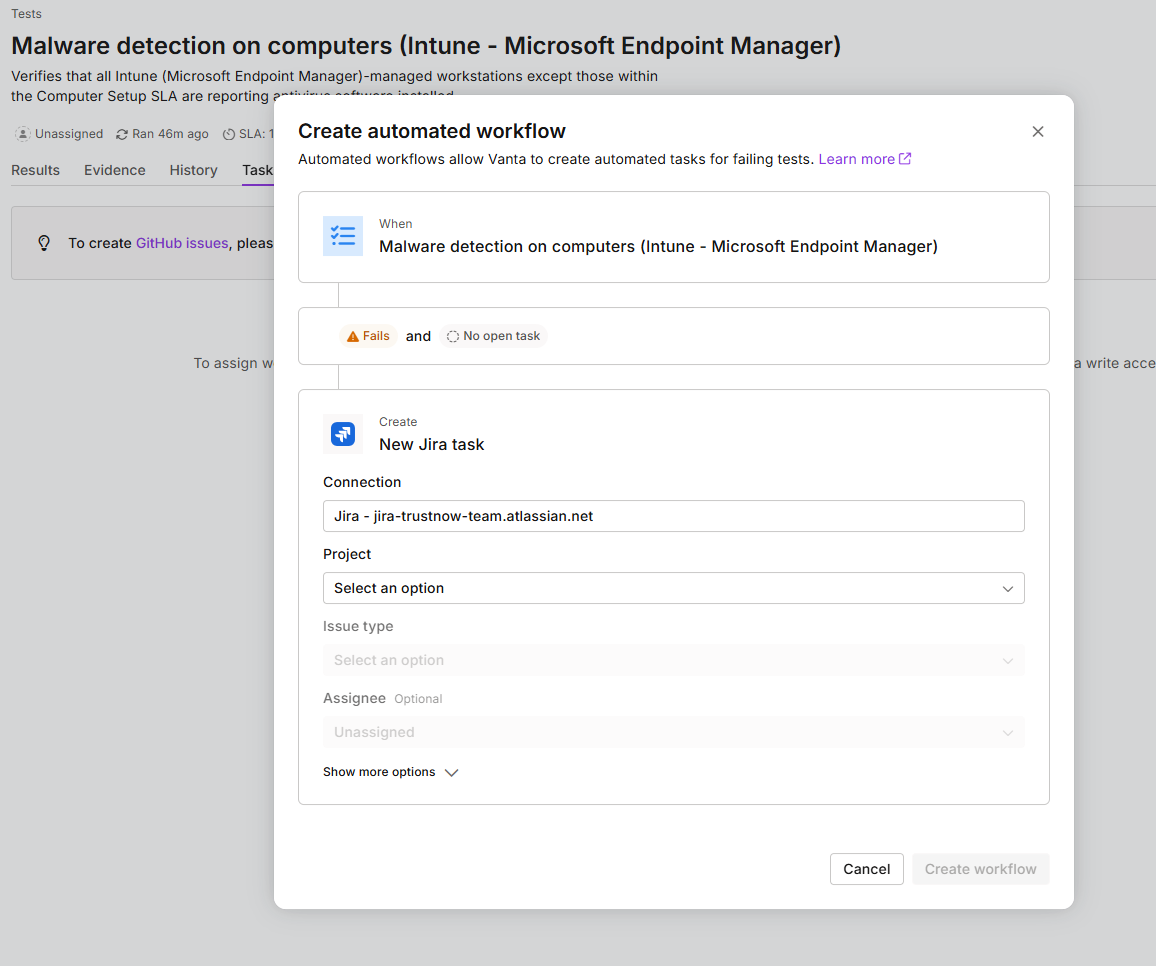This screenshot has width=1156, height=966.
Task: Open the GitHub issues link
Action: [182, 243]
